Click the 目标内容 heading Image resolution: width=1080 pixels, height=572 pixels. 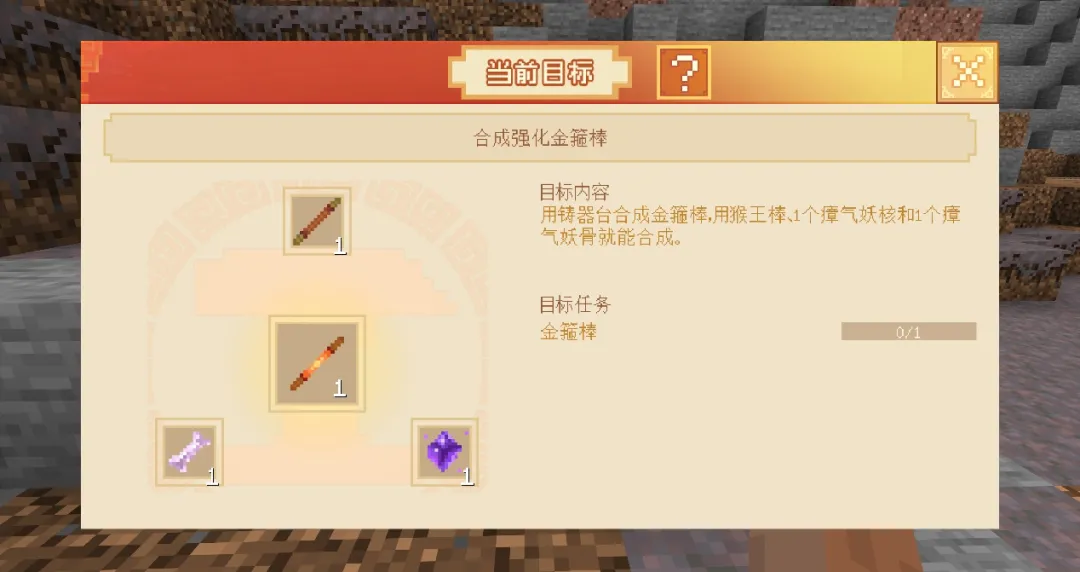pos(574,192)
